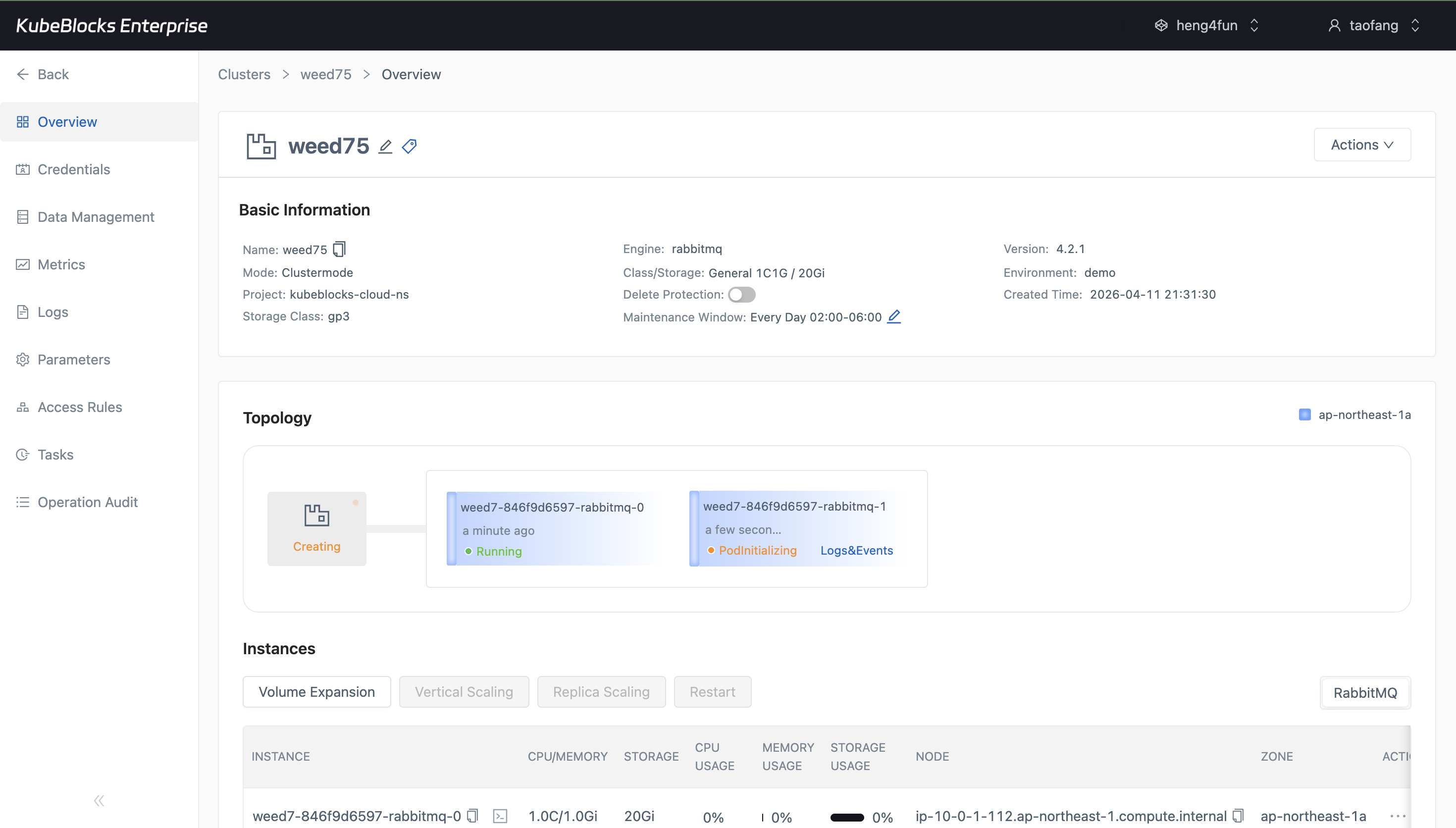Click storage usage bar for rabbitmq-0
This screenshot has height=828, width=1456.
pos(849,817)
